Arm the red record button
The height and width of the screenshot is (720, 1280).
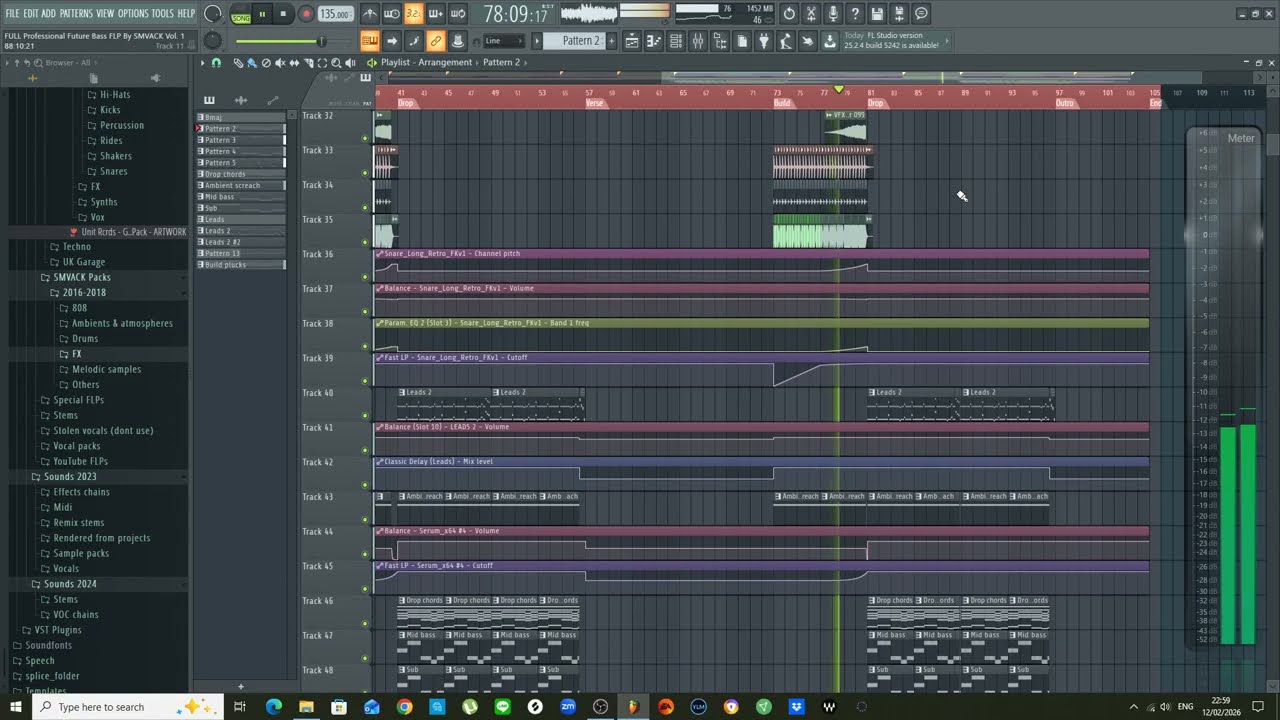tap(305, 14)
